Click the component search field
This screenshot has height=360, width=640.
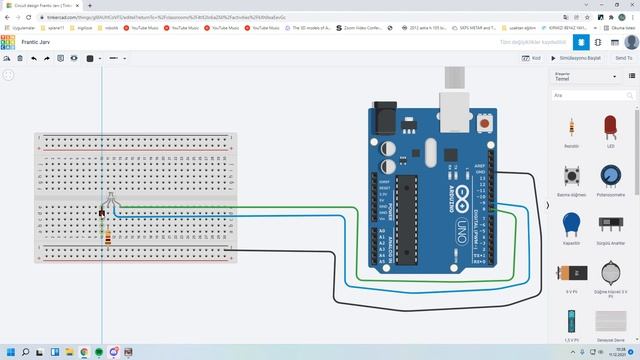click(593, 96)
